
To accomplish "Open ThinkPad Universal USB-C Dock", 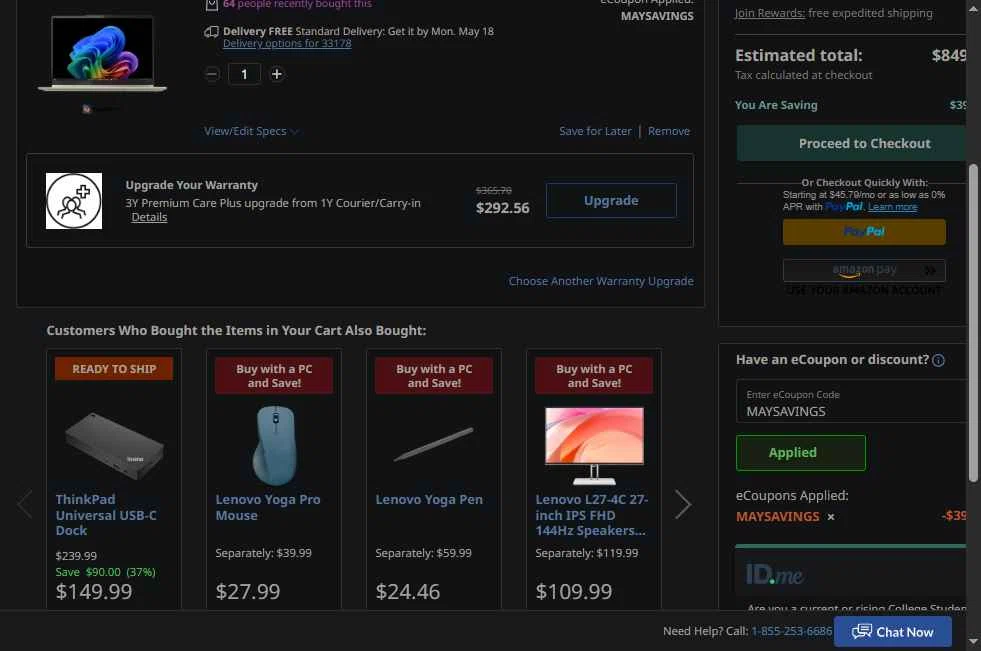I will pos(106,515).
